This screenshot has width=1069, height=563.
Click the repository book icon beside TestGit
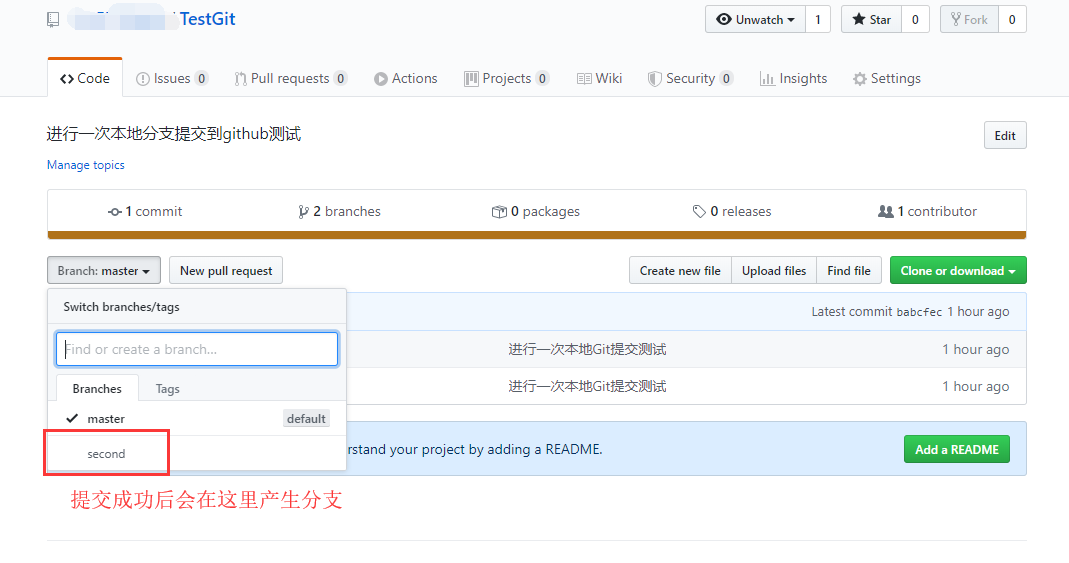click(x=53, y=20)
